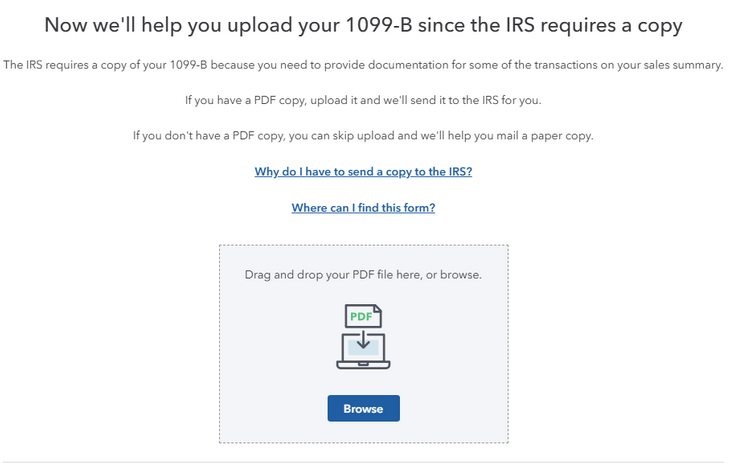This screenshot has width=747, height=472.
Task: Click the page heading about uploading 1099-B
Action: point(363,26)
